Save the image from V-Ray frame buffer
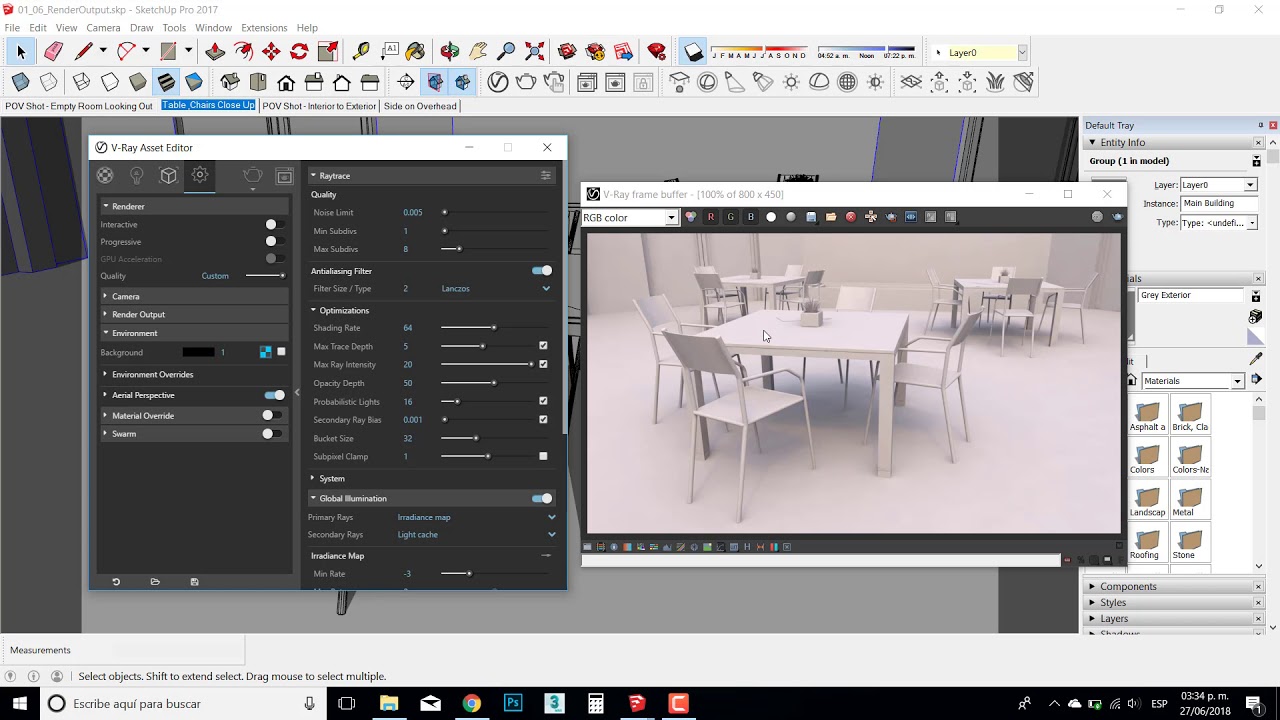This screenshot has height=720, width=1280. (811, 217)
